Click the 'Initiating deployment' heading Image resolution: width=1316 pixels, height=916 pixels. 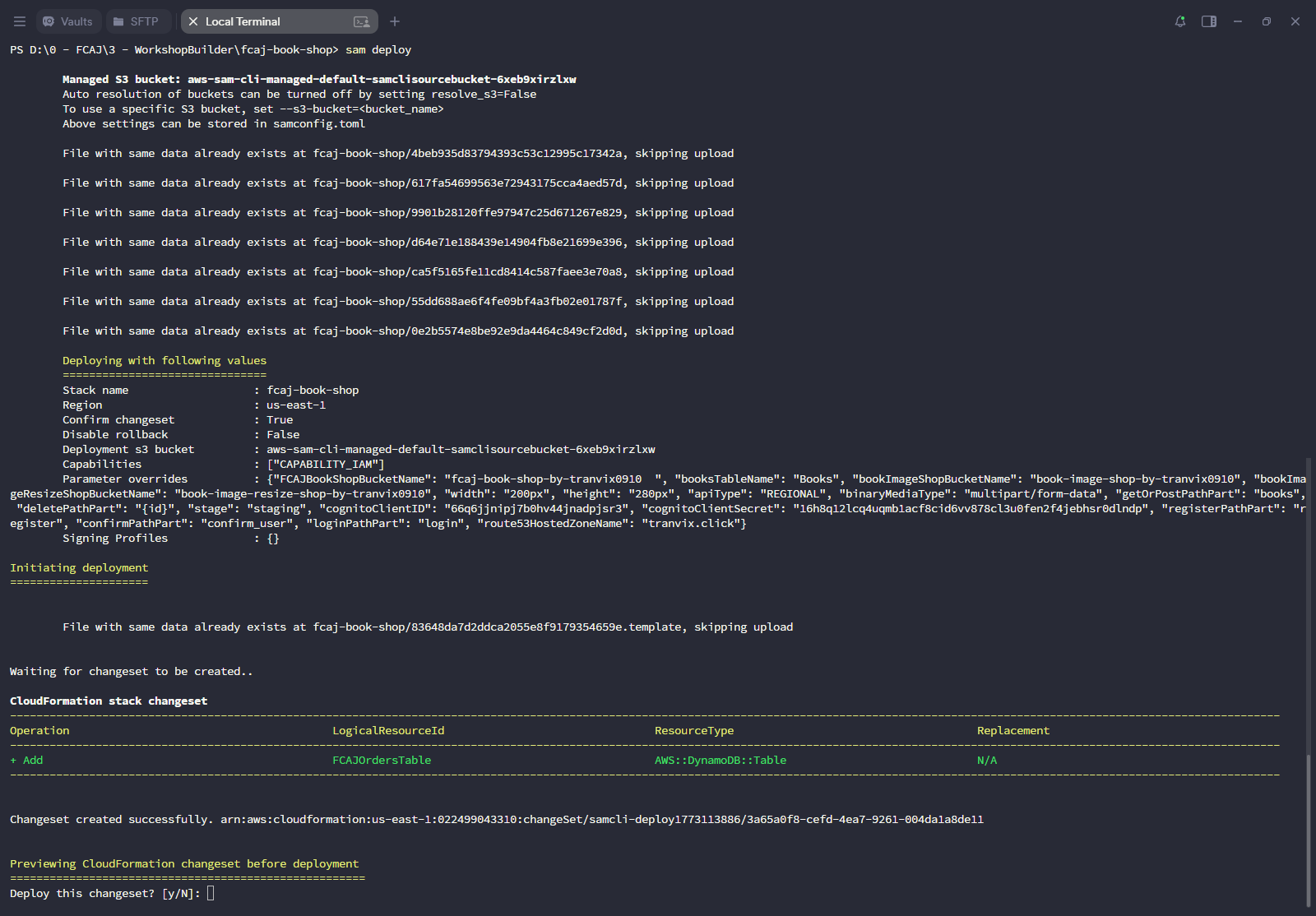tap(79, 567)
